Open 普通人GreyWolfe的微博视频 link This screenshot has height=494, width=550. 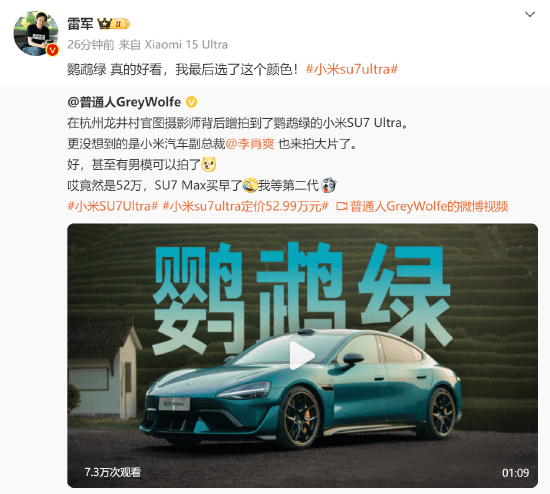tap(429, 206)
